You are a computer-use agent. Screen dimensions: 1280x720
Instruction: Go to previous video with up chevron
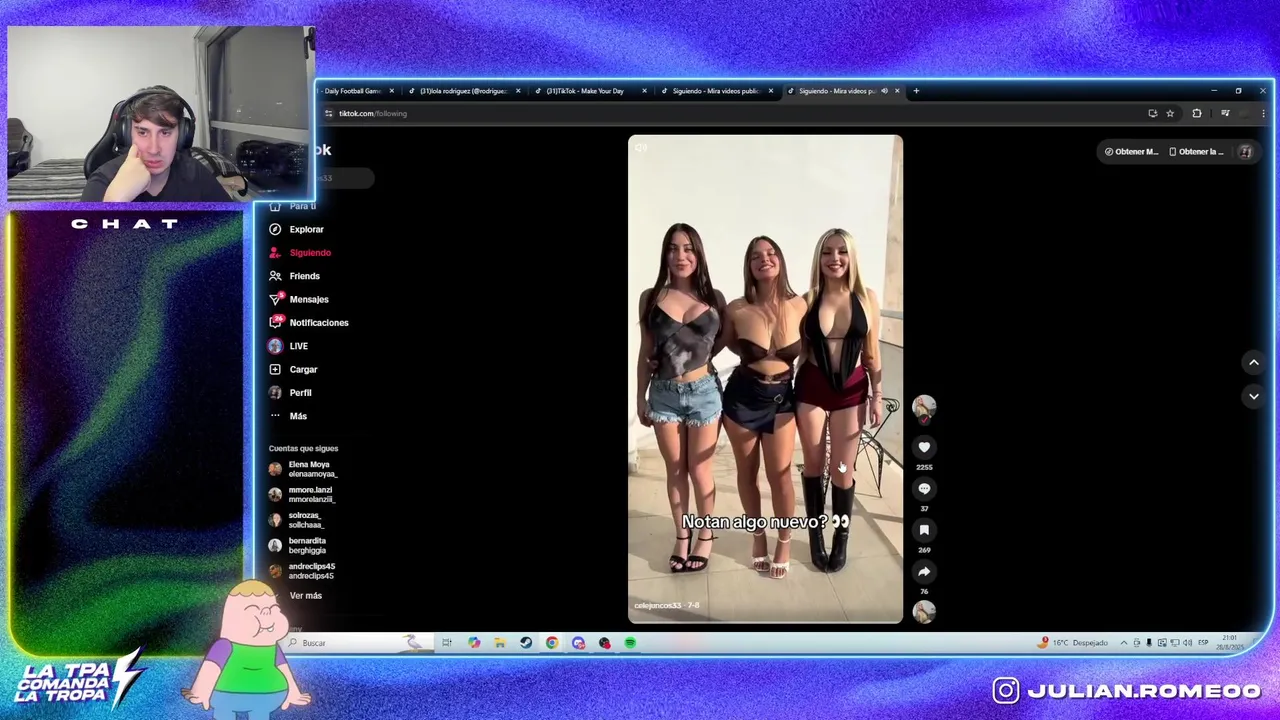[x=1253, y=363]
